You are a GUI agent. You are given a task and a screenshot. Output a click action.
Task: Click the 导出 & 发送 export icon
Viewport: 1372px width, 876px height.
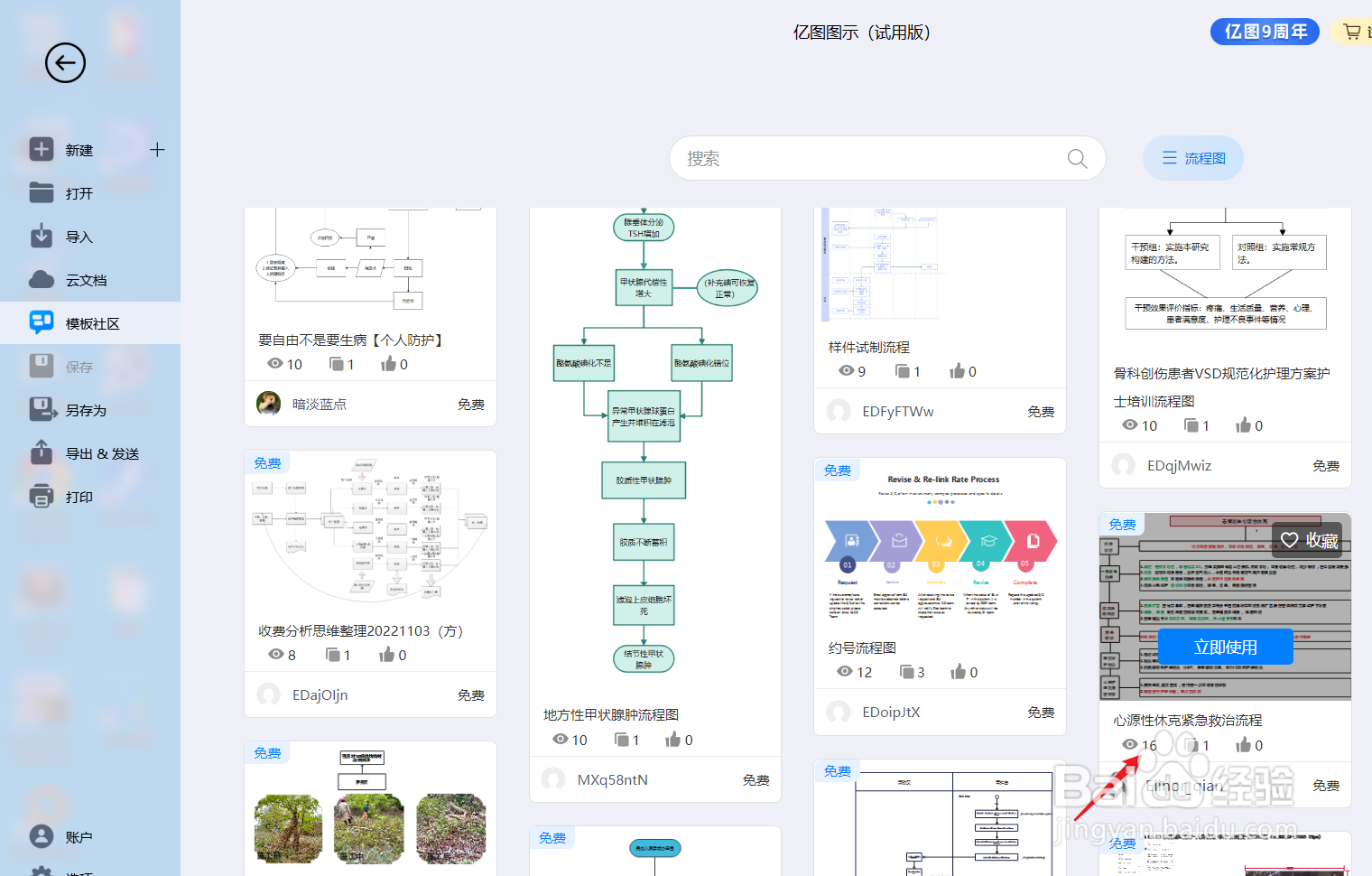pyautogui.click(x=42, y=452)
